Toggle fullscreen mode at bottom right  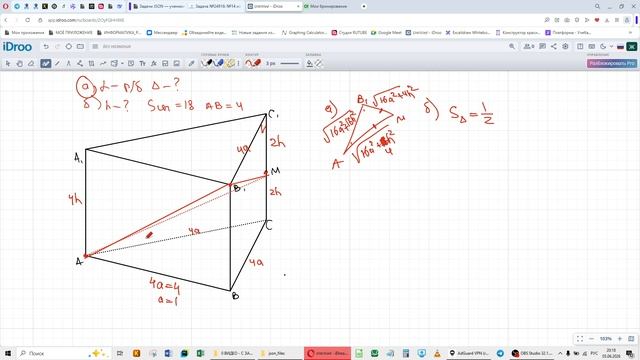pyautogui.click(x=580, y=339)
